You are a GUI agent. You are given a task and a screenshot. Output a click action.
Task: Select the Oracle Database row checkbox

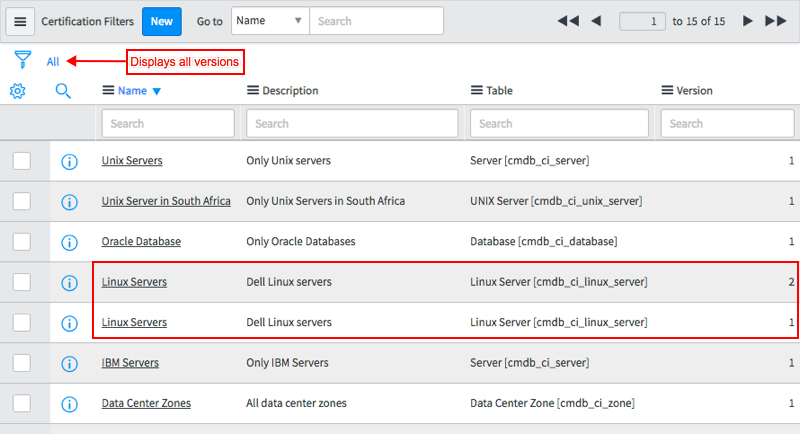pyautogui.click(x=21, y=241)
